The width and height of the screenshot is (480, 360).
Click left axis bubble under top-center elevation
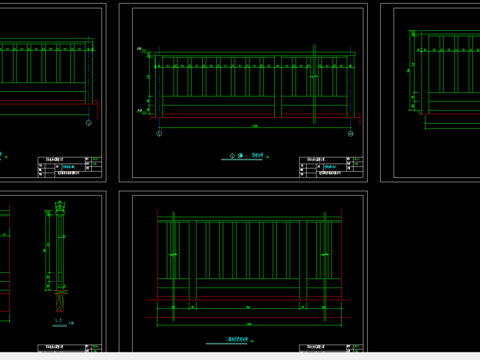pos(159,134)
